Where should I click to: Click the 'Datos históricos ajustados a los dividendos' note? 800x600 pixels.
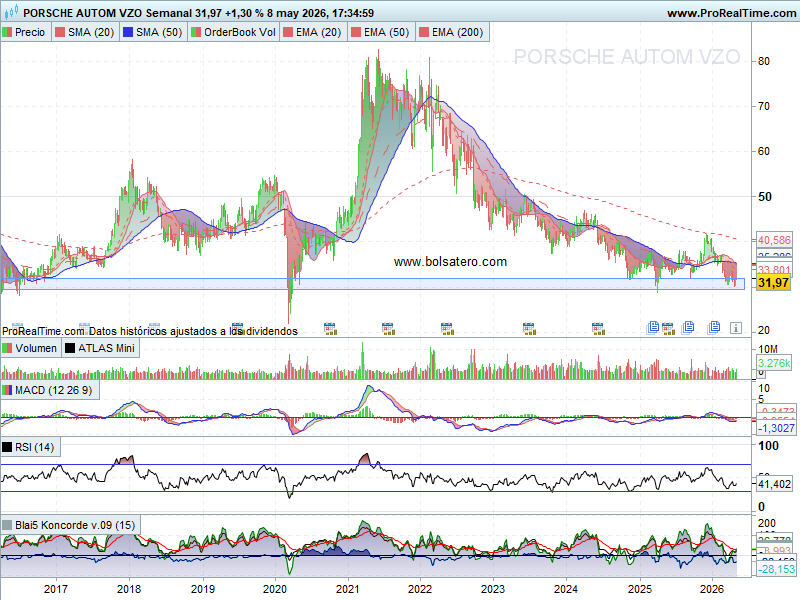coord(193,331)
